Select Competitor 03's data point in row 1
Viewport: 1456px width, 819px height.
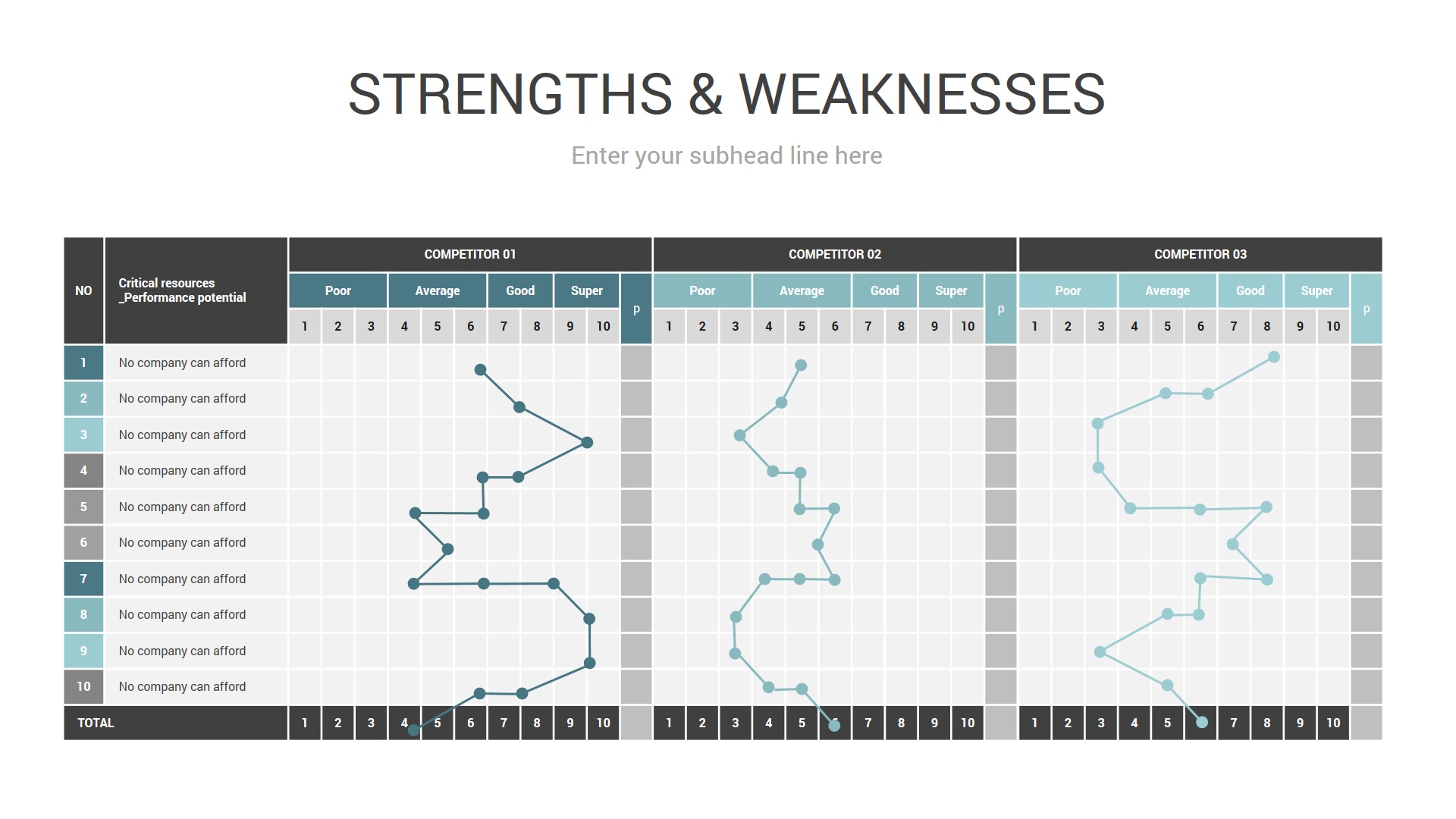pos(1274,357)
